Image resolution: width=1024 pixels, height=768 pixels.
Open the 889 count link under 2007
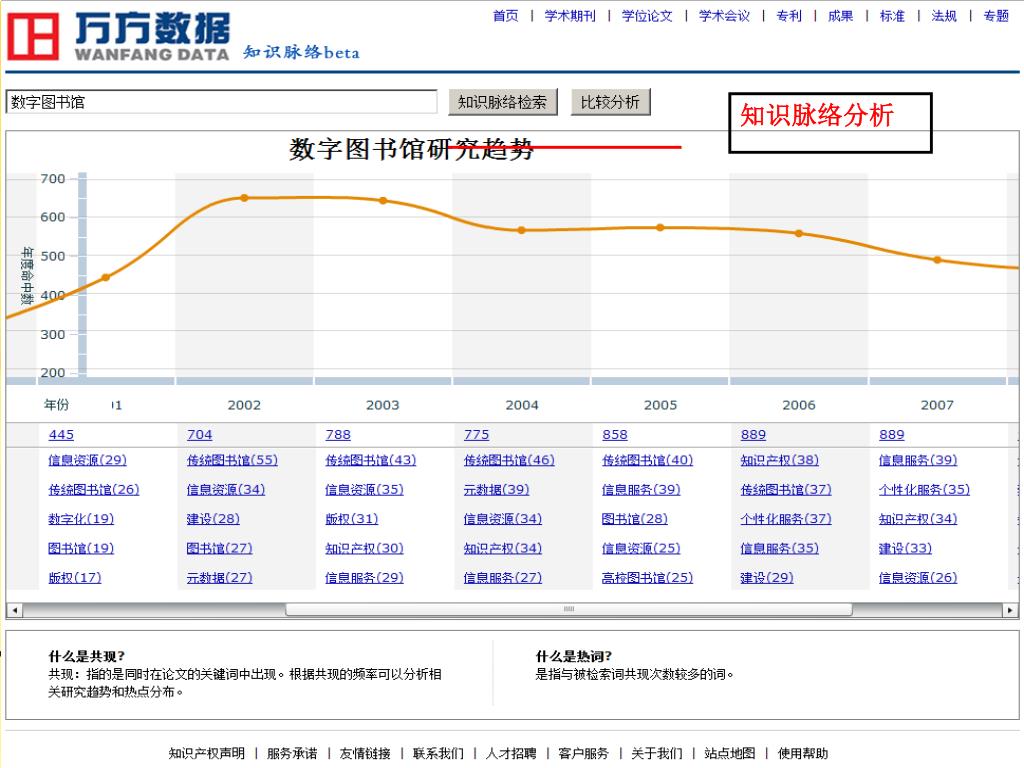pyautogui.click(x=891, y=434)
